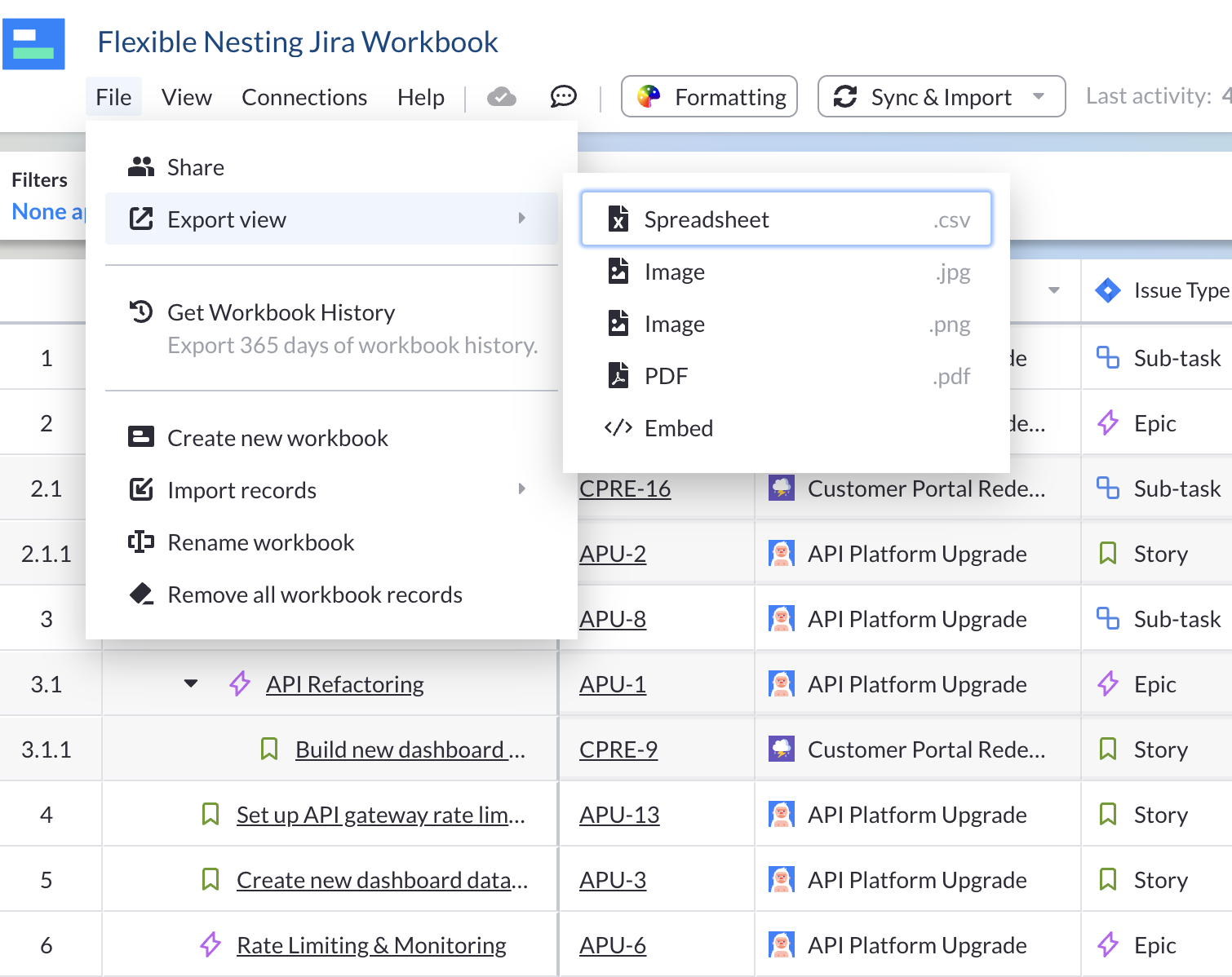
Task: Click Rename workbook in File menu
Action: tap(260, 542)
